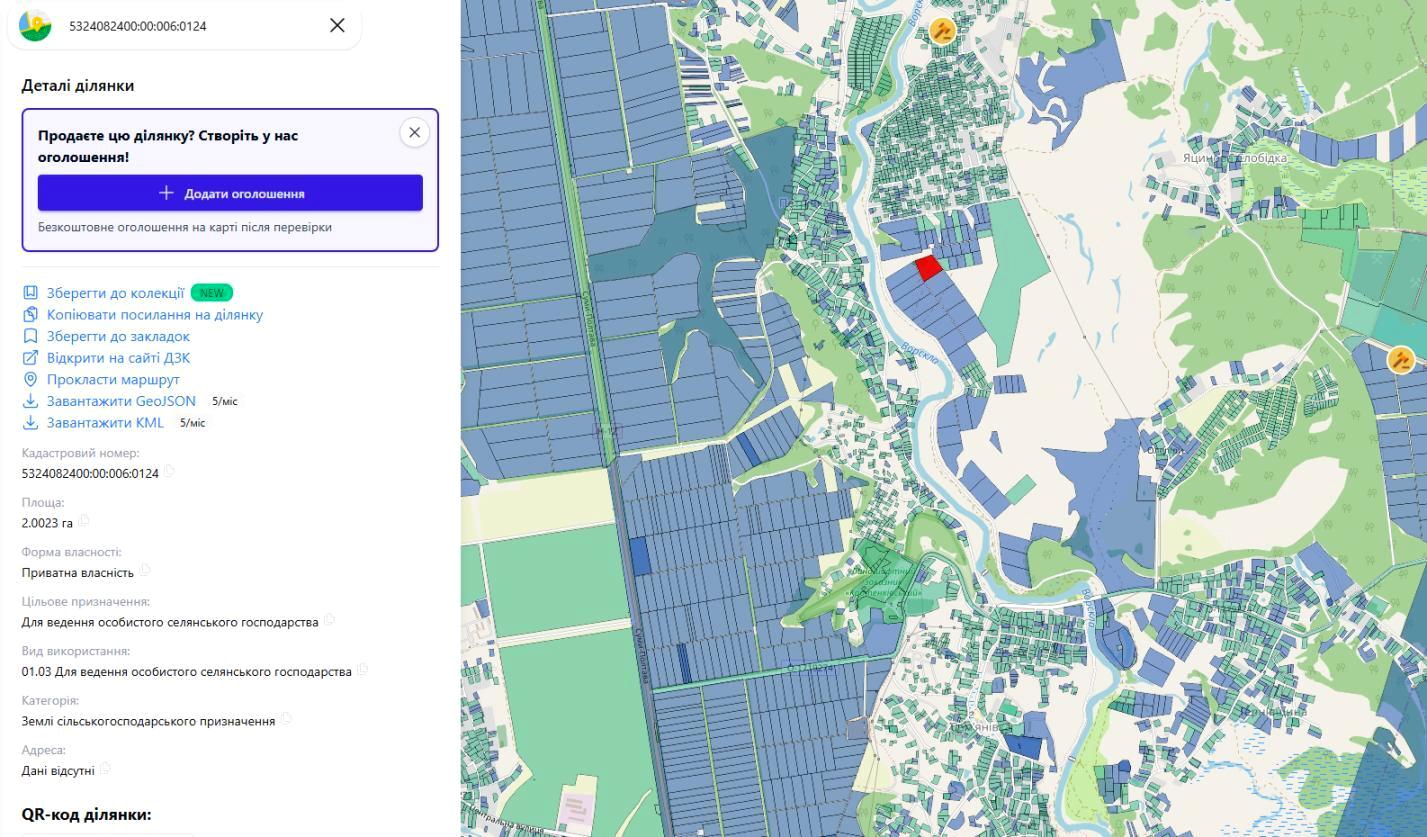Dismiss the sell-this-parcel promo box
Image resolution: width=1427 pixels, height=837 pixels.
414,132
